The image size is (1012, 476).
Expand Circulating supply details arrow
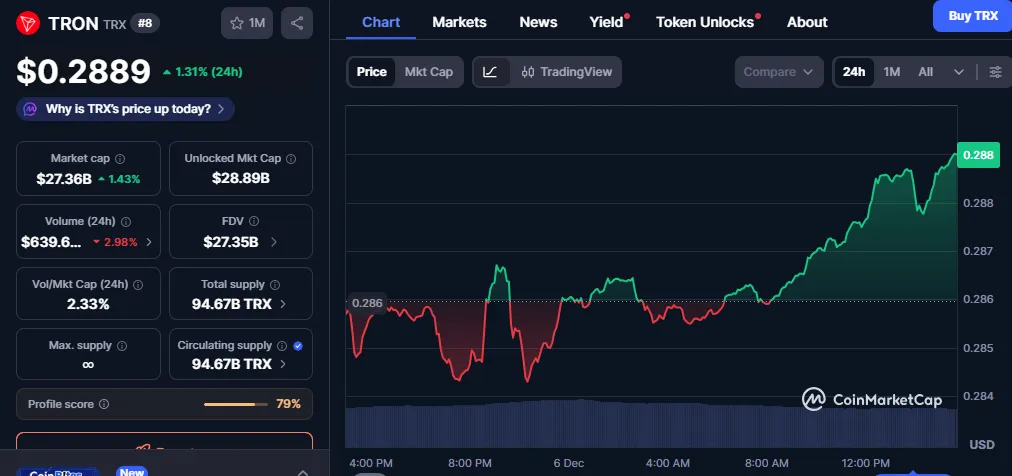click(x=283, y=364)
